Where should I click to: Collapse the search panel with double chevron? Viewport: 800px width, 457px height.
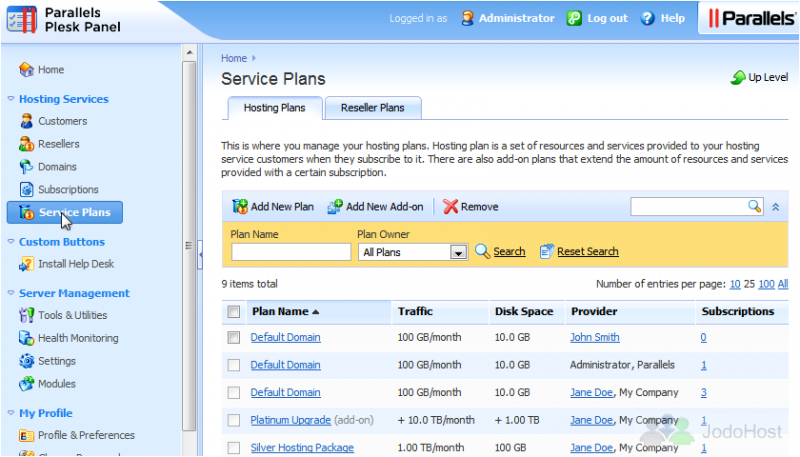click(776, 207)
